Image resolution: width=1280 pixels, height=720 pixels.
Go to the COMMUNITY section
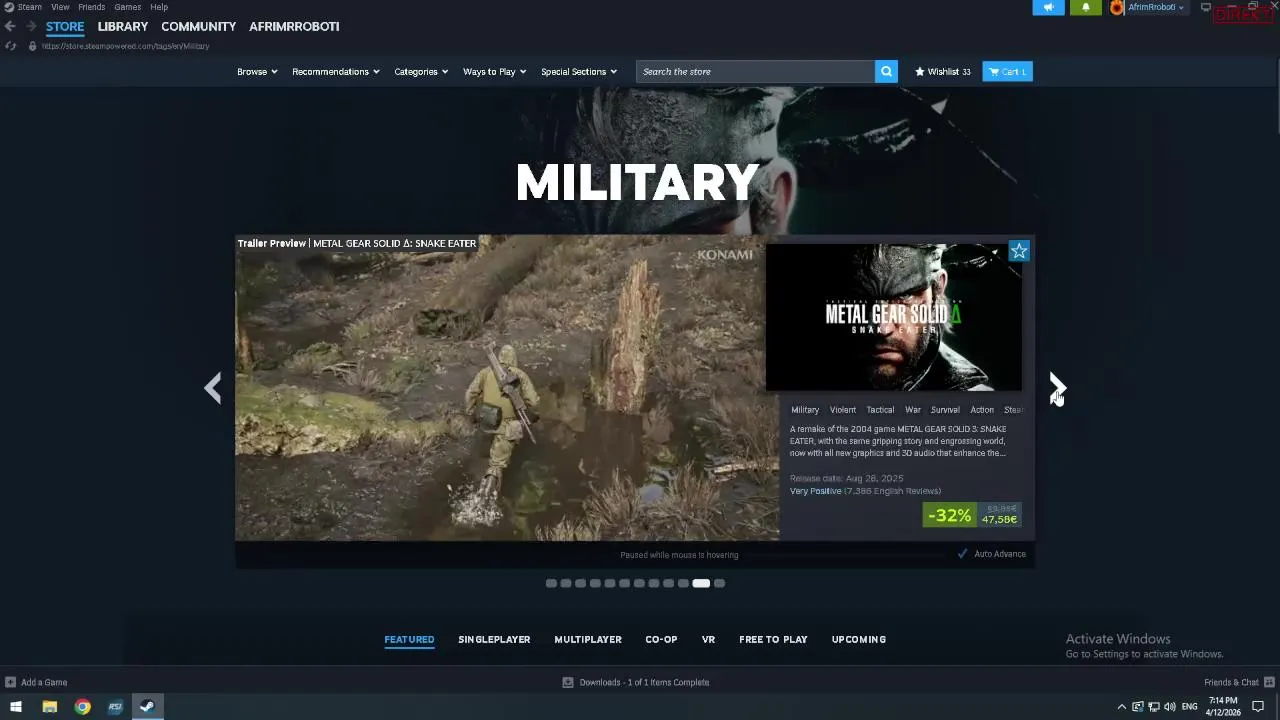click(x=198, y=26)
